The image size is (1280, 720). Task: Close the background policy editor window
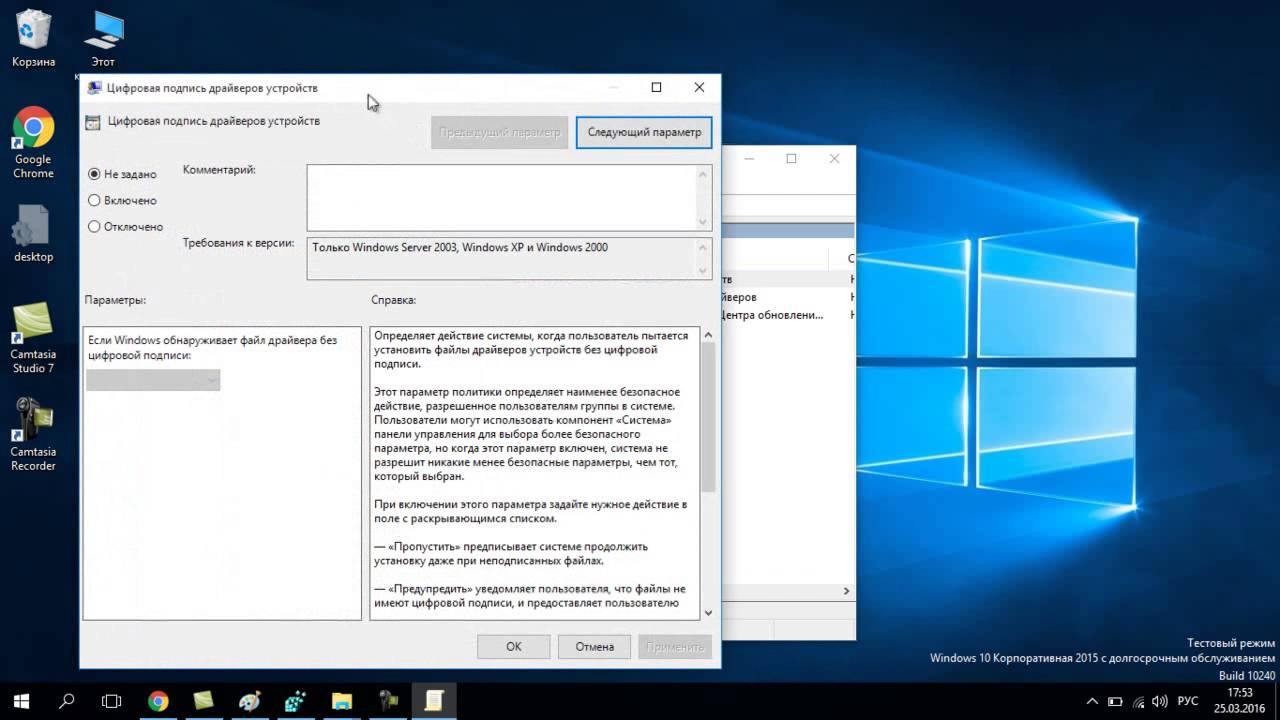pos(835,158)
